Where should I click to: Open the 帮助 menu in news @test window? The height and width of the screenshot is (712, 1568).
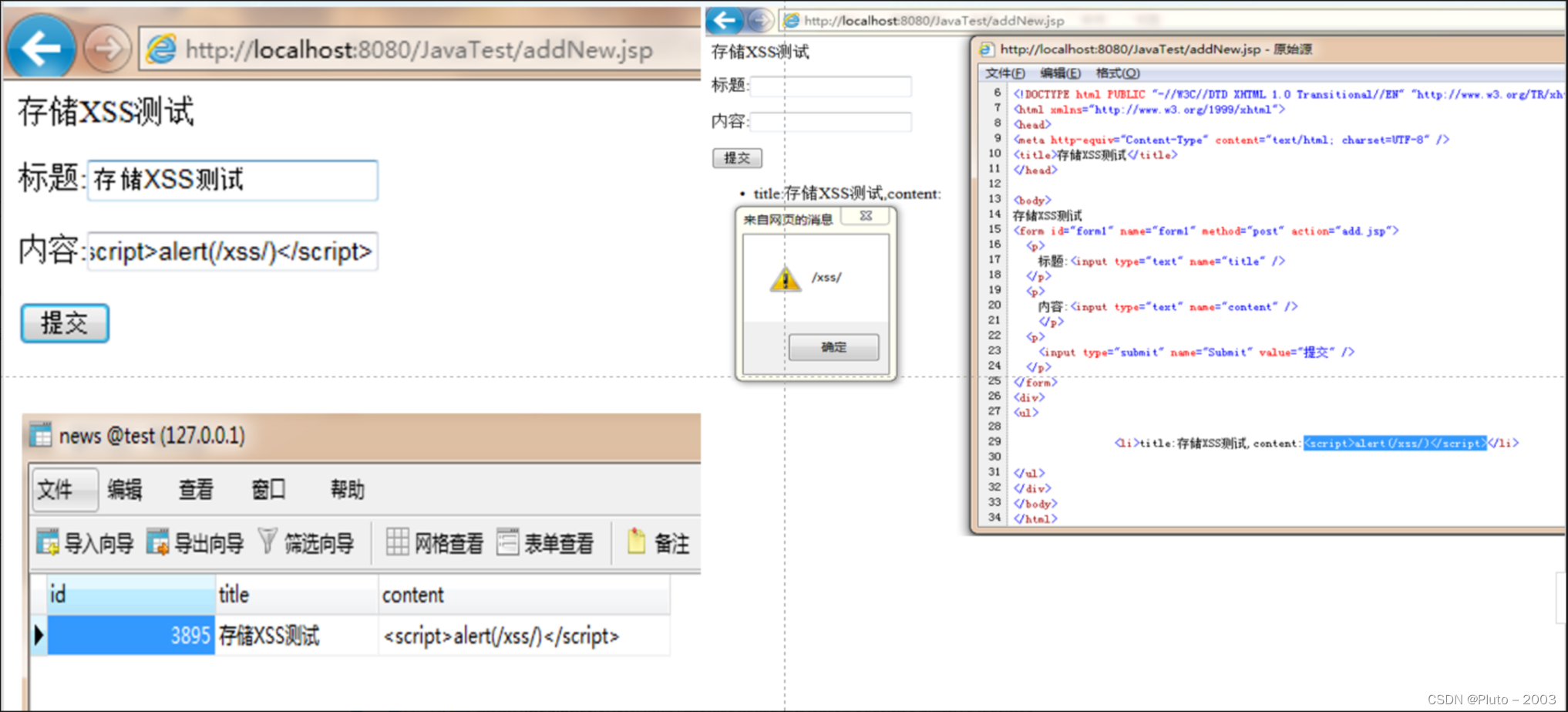(347, 490)
